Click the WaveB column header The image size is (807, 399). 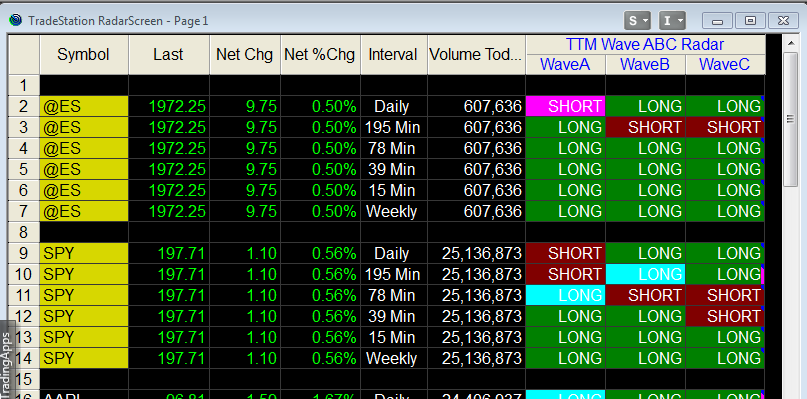(x=645, y=64)
